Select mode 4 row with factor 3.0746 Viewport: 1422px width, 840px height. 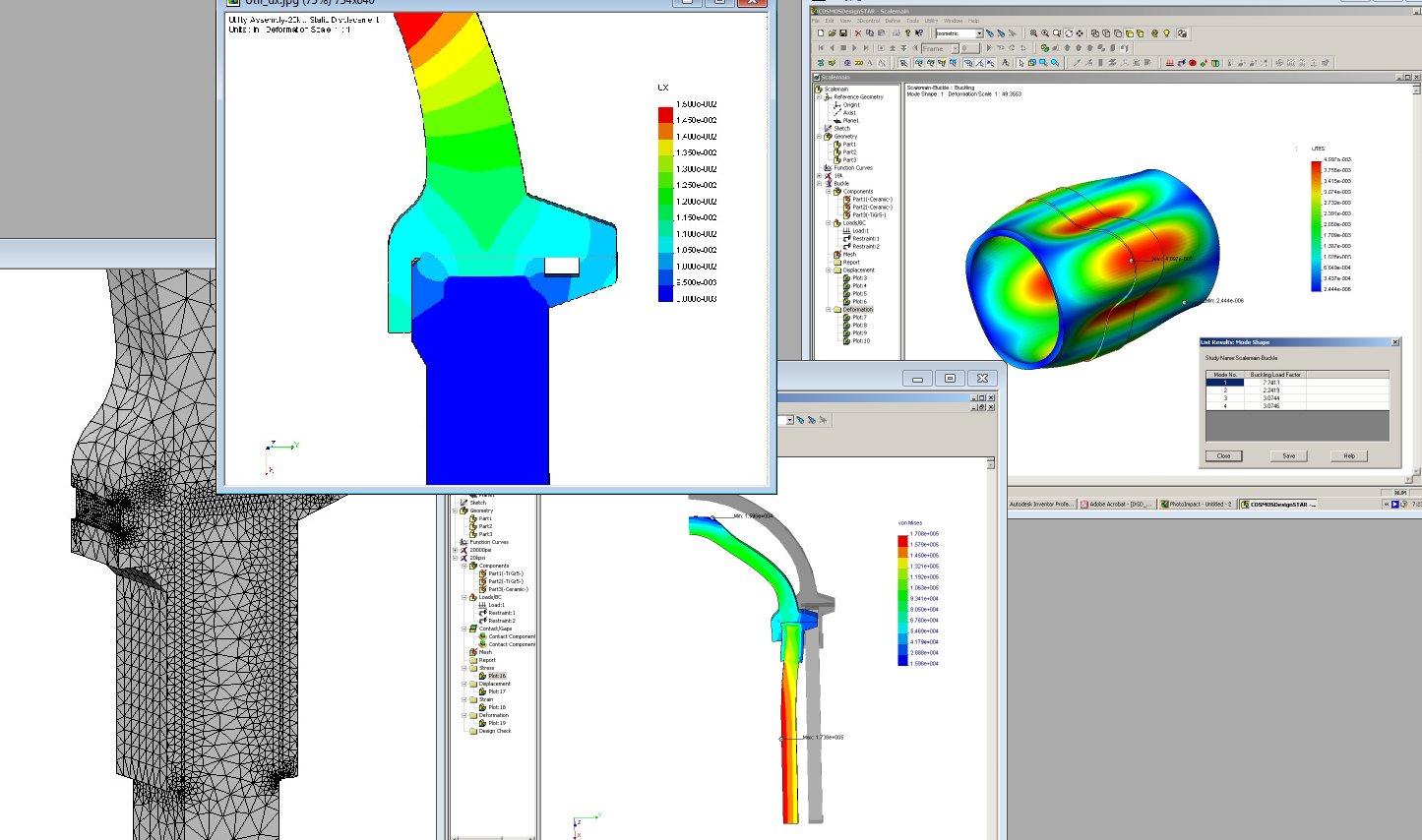point(1297,406)
